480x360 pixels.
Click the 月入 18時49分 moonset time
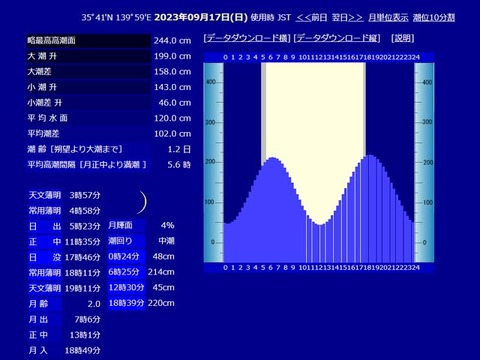pyautogui.click(x=82, y=350)
